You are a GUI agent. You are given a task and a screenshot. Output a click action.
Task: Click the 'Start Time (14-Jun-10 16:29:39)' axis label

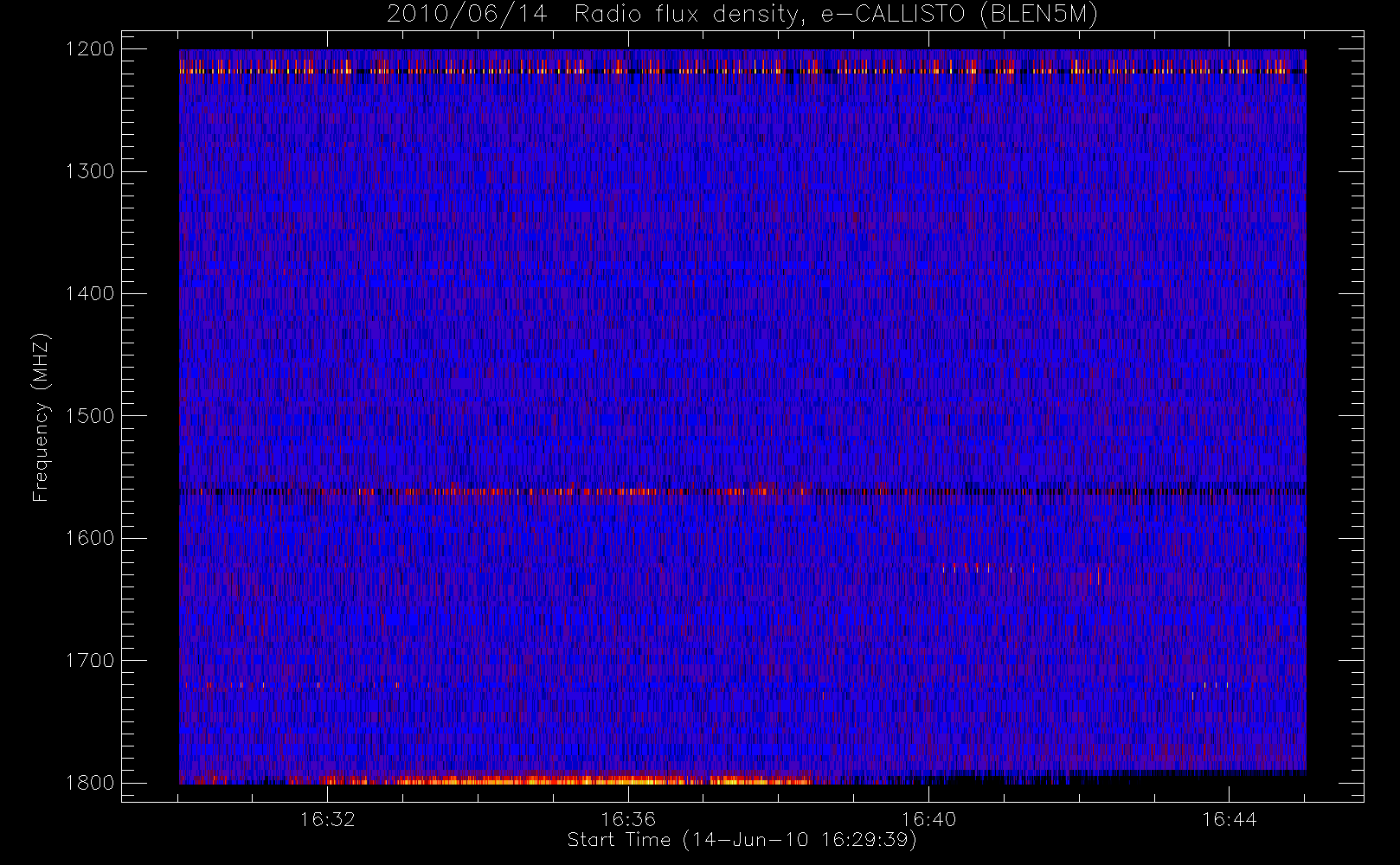(x=742, y=840)
